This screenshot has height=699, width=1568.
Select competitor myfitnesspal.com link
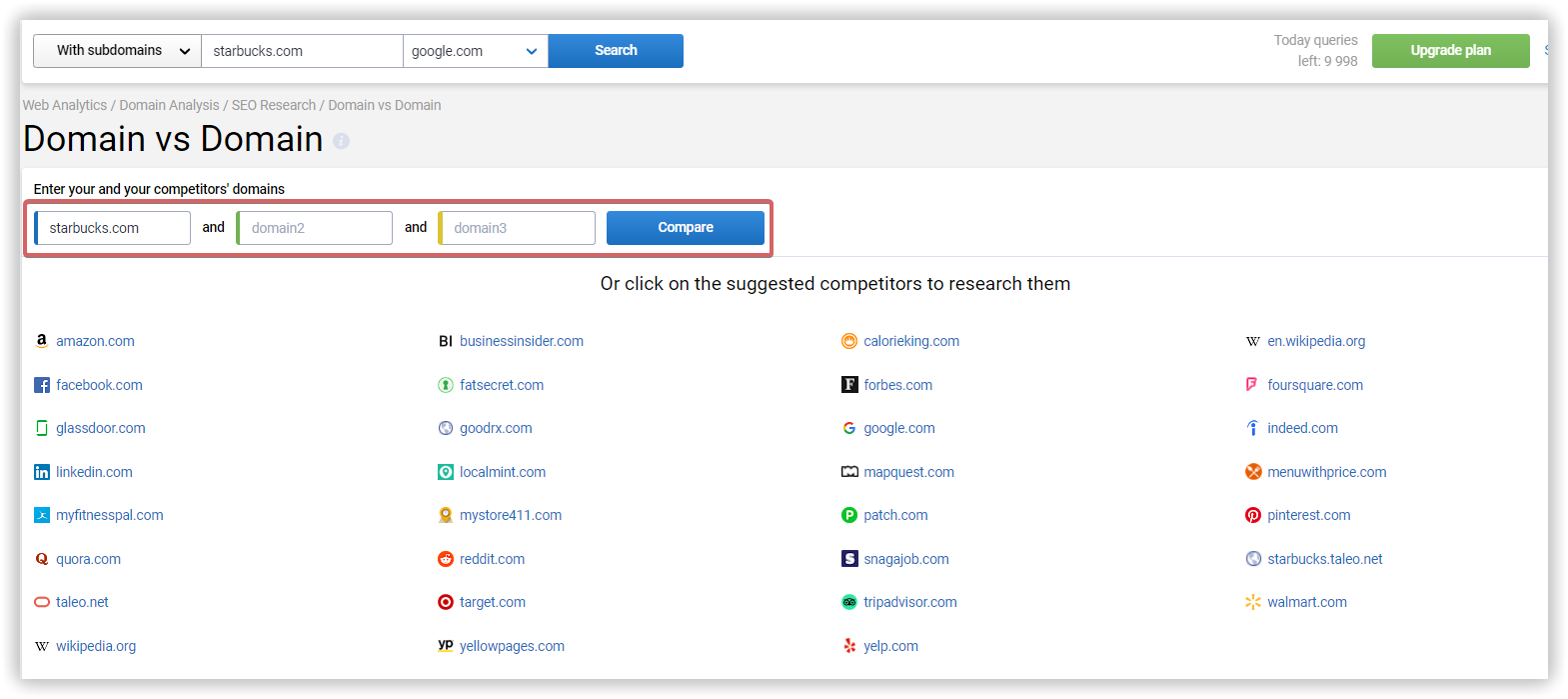110,515
